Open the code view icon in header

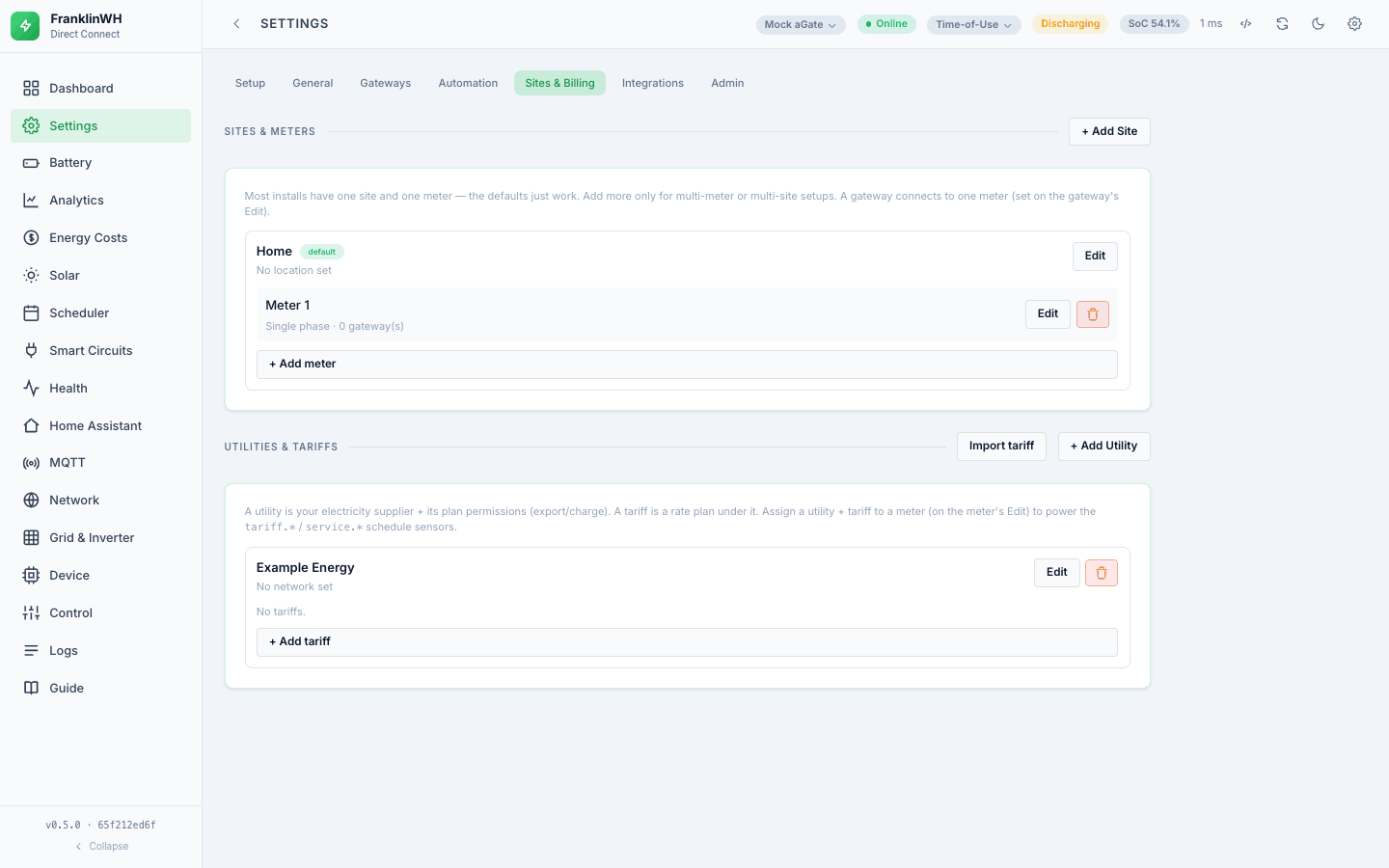click(1246, 24)
